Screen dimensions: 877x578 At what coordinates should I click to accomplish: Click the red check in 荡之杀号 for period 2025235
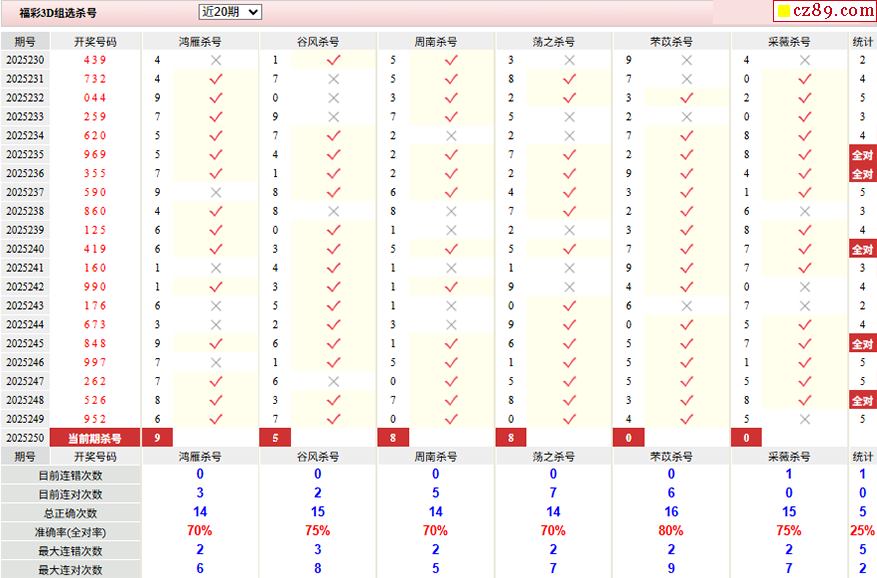[569, 154]
